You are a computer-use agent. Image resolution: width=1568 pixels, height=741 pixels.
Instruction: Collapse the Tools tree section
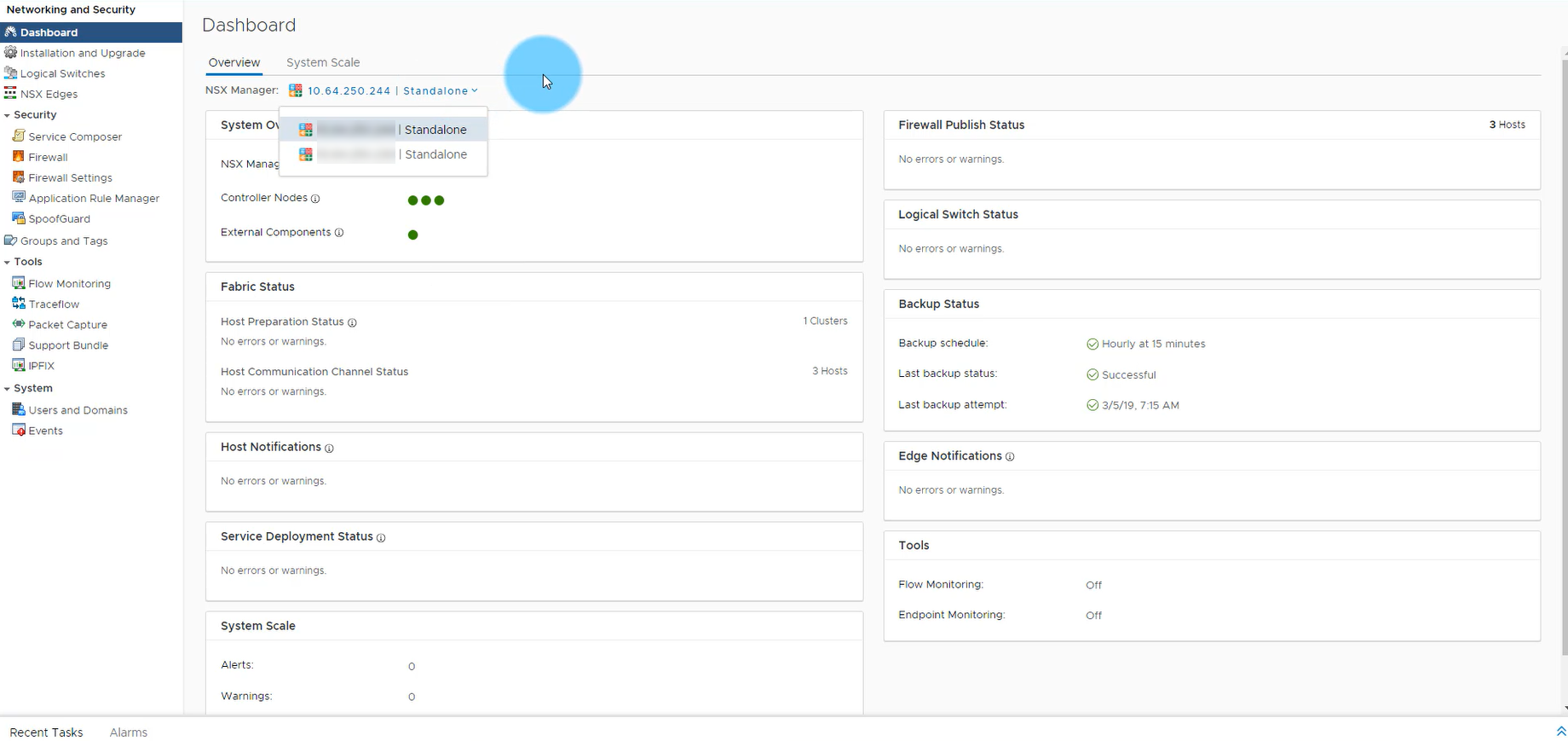[7, 262]
